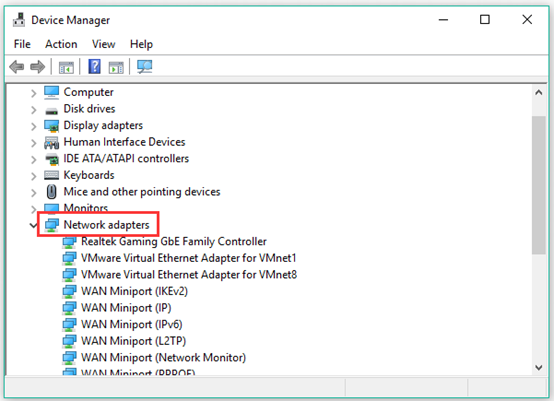Viewport: 554px width, 401px height.
Task: Click the WAN Miniport (IPv6) icon
Action: 69,325
